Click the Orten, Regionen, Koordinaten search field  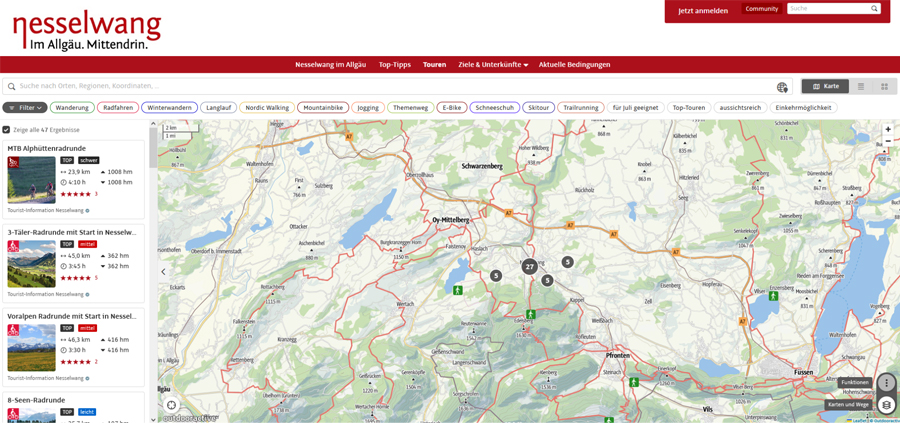(x=397, y=86)
